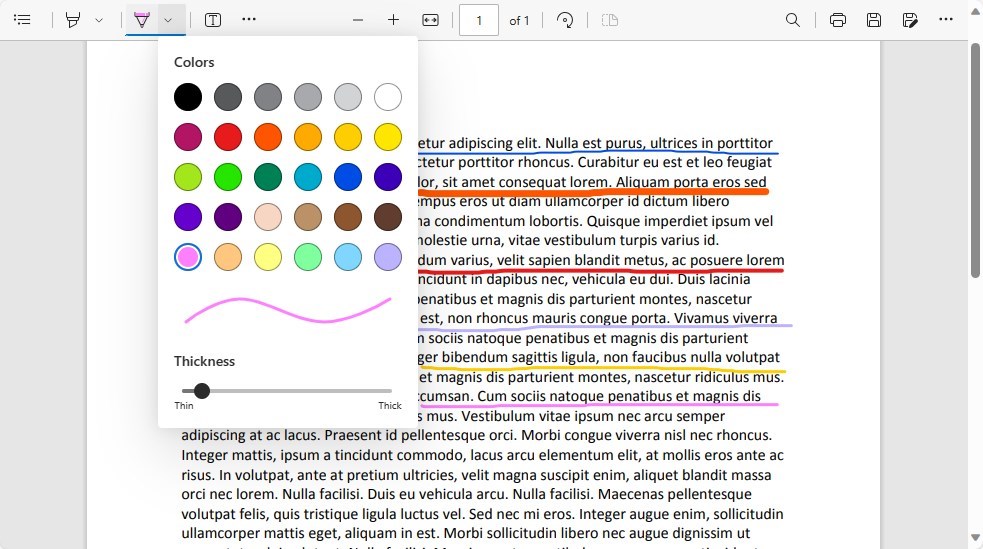Toggle the Highlight tool
The width and height of the screenshot is (983, 549).
pyautogui.click(x=73, y=20)
